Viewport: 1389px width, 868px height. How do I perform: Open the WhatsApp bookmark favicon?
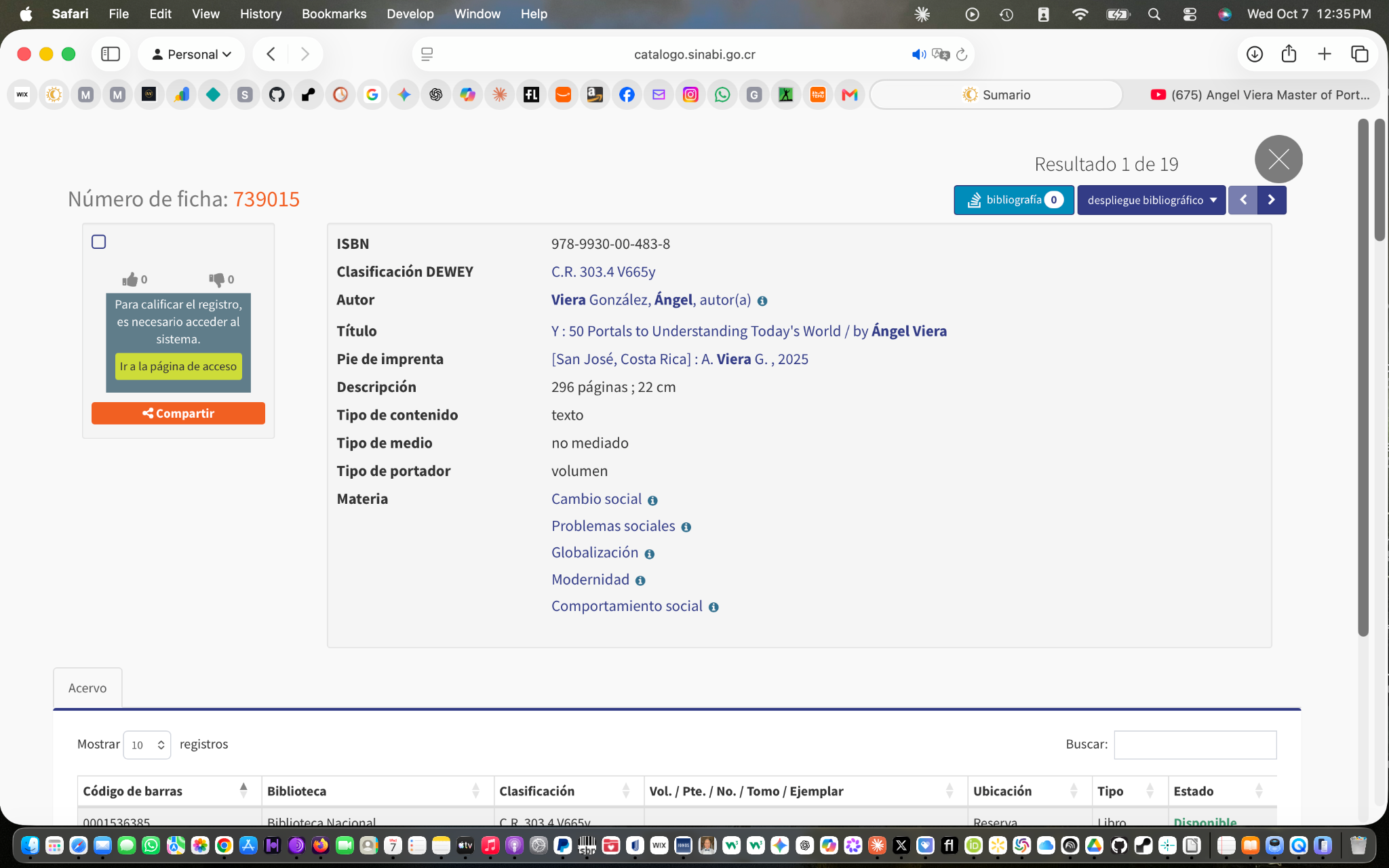(x=722, y=95)
